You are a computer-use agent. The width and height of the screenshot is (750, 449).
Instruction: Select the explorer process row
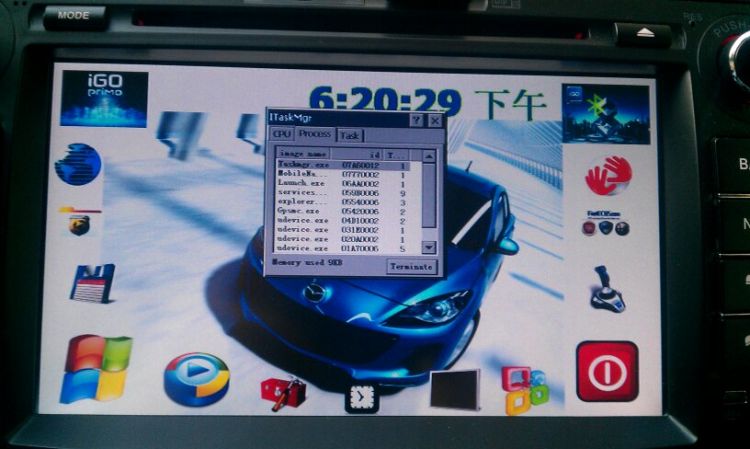[342, 202]
